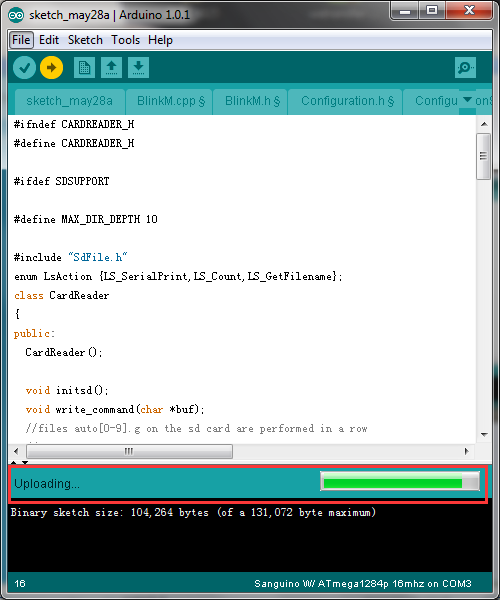Click the Verify checkmark button

pos(24,68)
